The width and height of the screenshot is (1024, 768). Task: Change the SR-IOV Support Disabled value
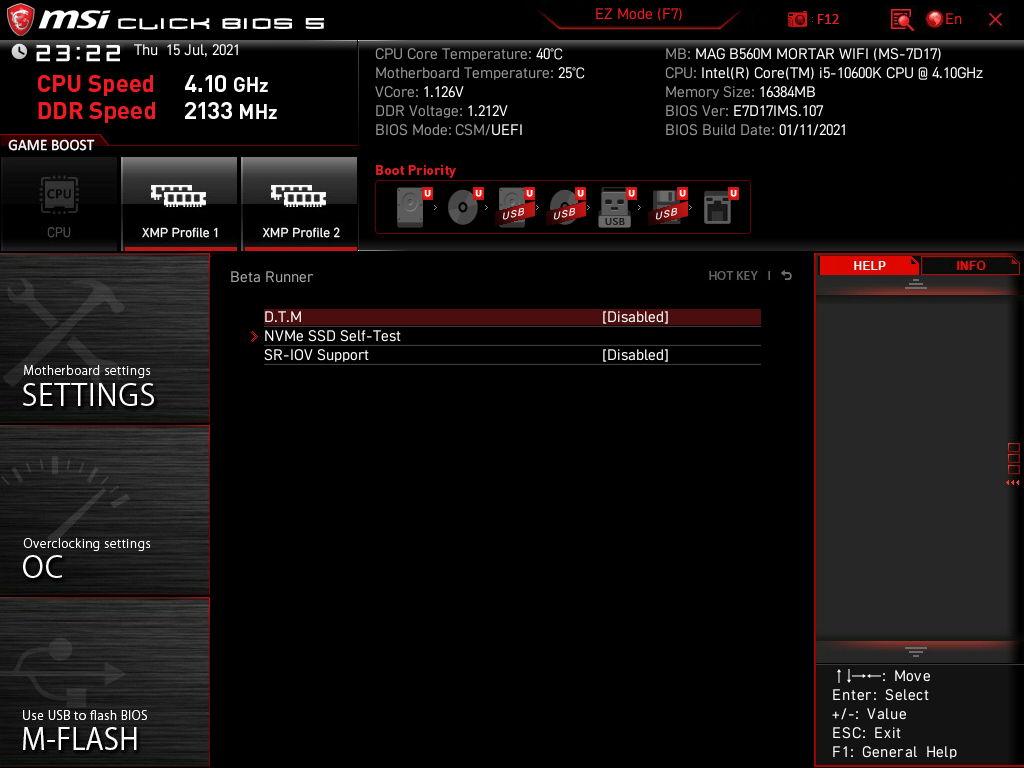click(x=635, y=355)
